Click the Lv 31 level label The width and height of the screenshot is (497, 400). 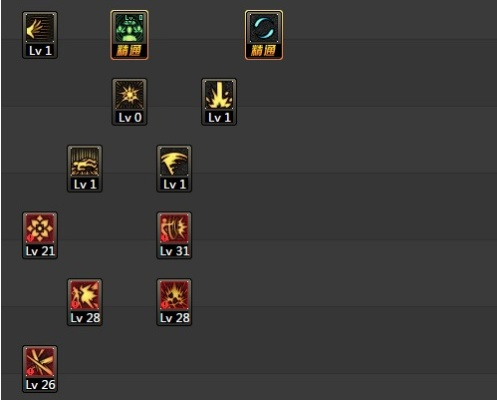coord(174,251)
